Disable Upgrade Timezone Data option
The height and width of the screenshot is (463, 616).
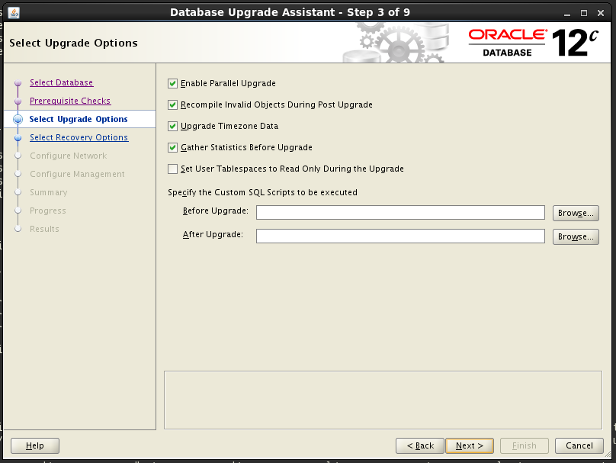(x=173, y=126)
